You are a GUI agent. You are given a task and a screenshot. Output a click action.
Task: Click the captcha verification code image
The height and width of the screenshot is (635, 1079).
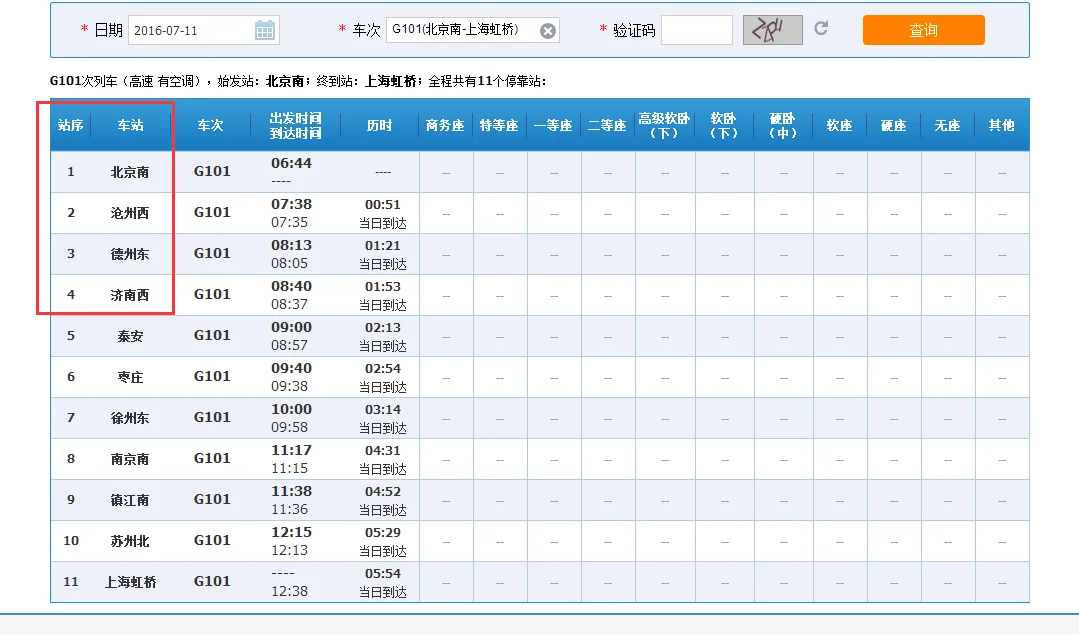[772, 29]
